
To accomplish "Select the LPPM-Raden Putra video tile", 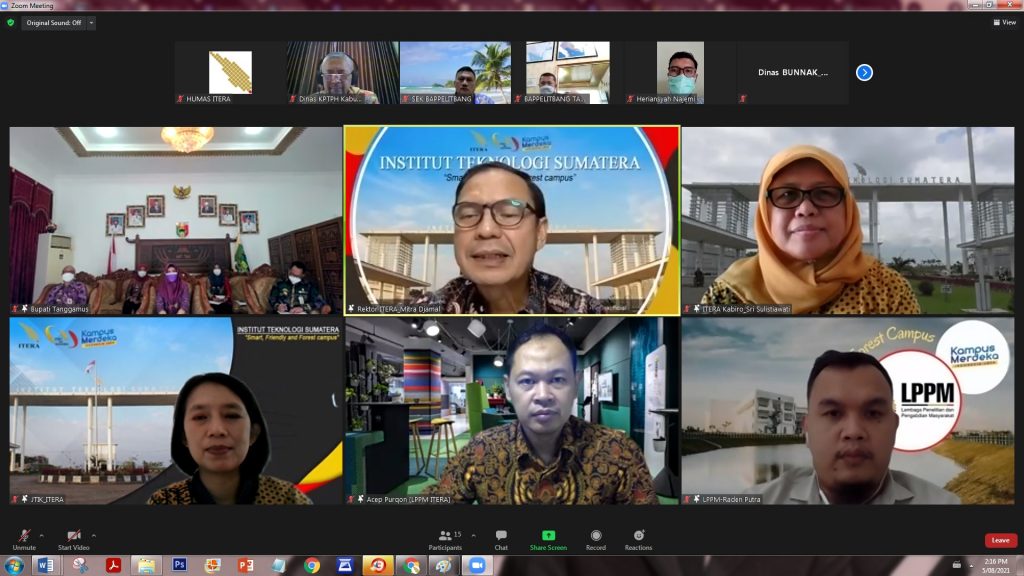I will tap(848, 410).
